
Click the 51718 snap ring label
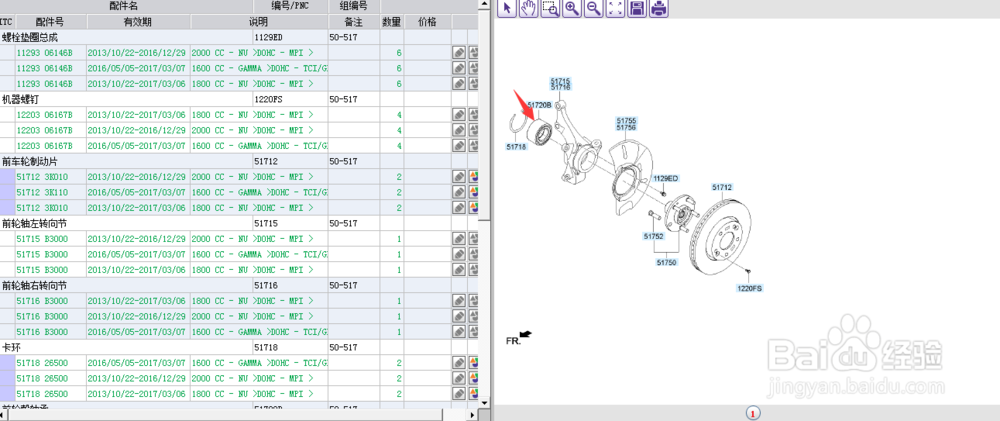point(517,147)
